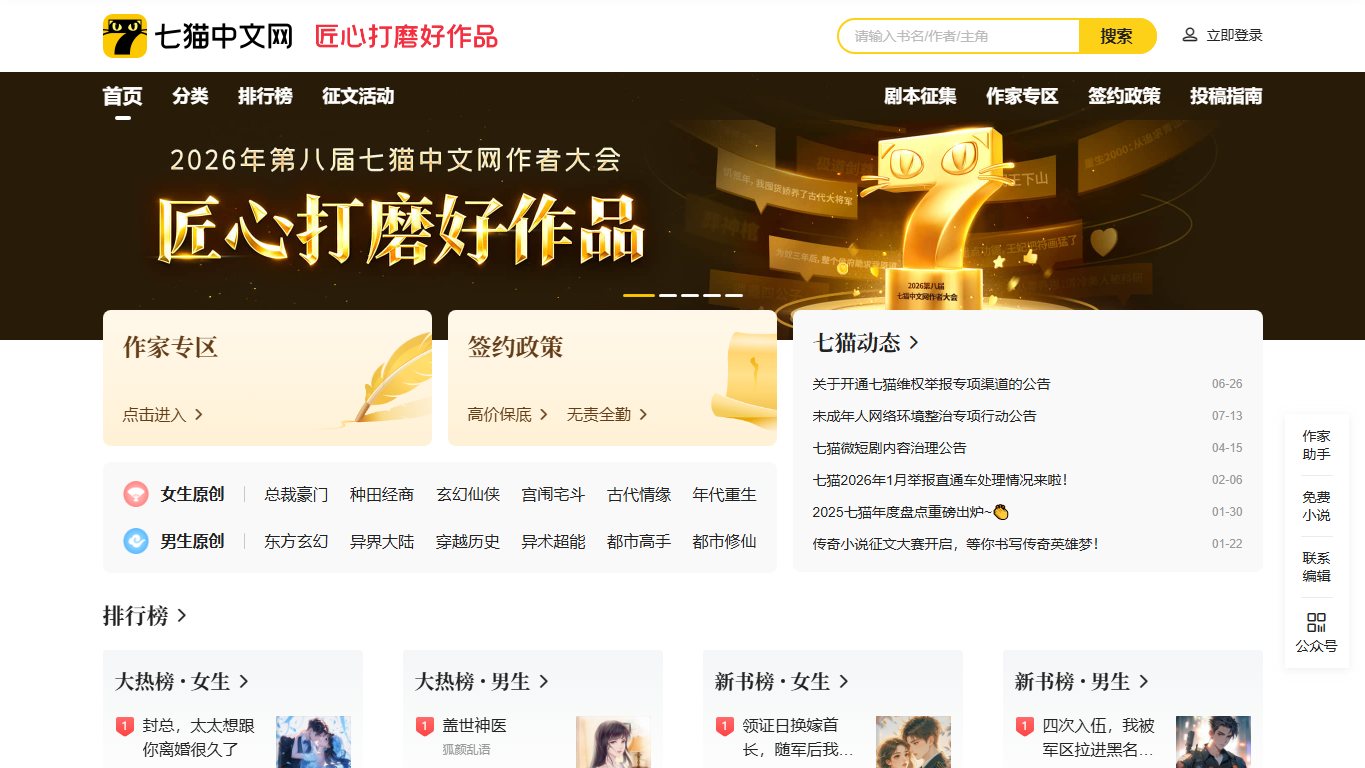The image size is (1365, 768).
Task: Select the last banner slide indicator
Action: [734, 295]
